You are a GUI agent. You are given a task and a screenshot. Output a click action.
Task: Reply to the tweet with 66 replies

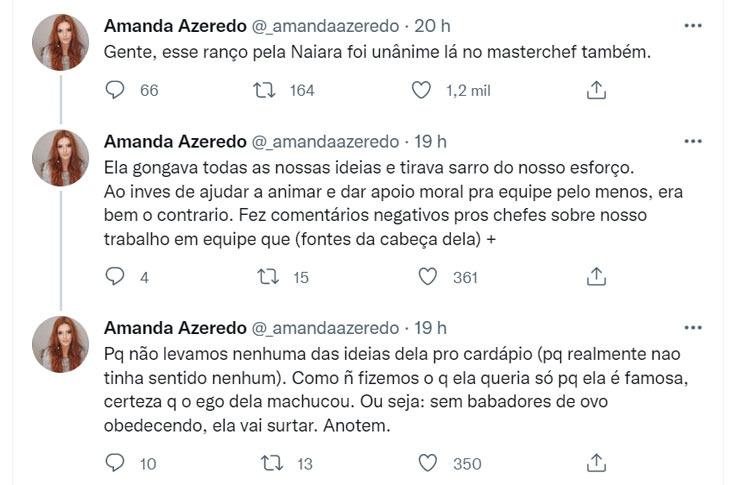coord(115,90)
